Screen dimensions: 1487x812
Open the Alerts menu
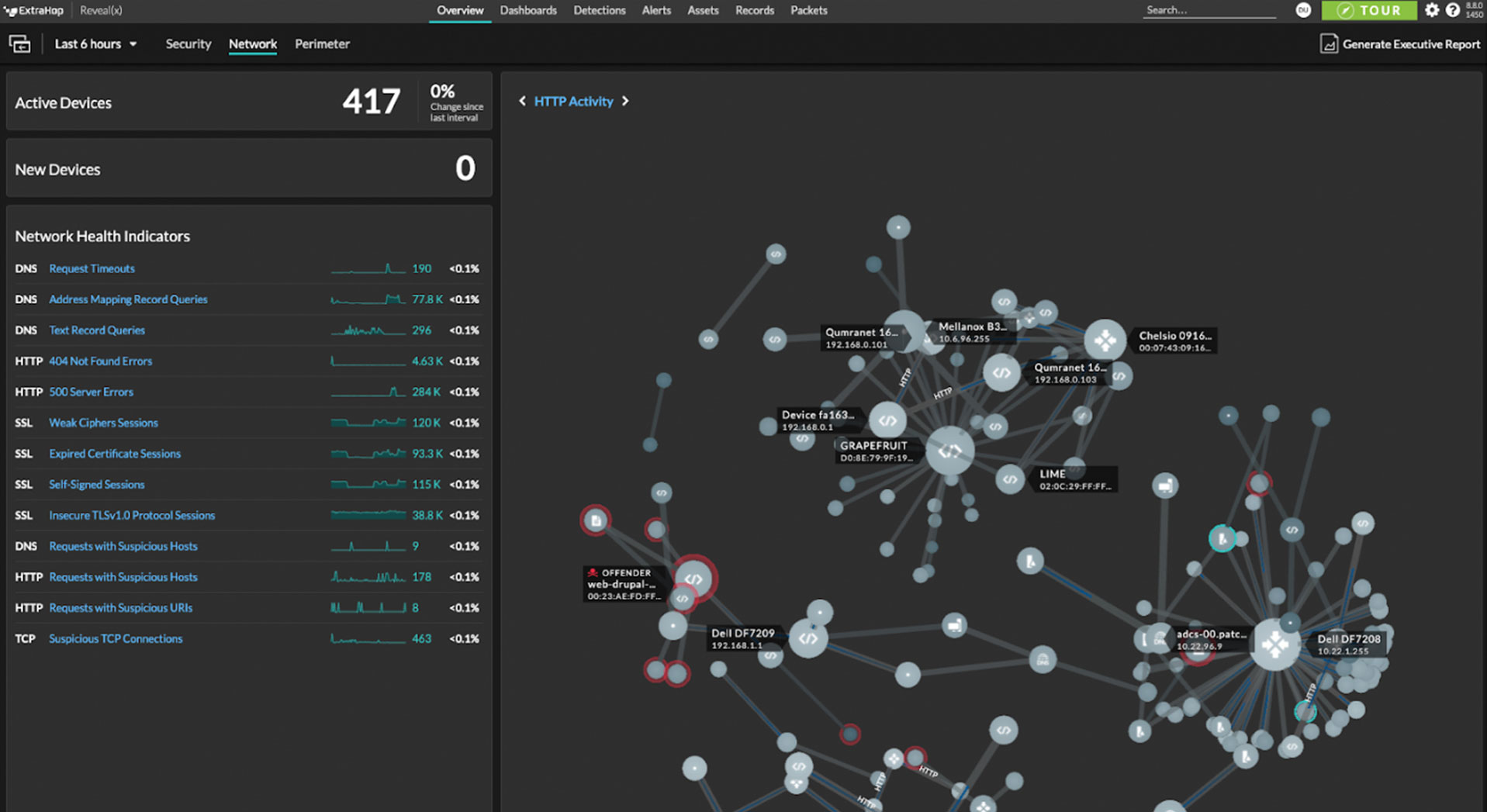656,11
